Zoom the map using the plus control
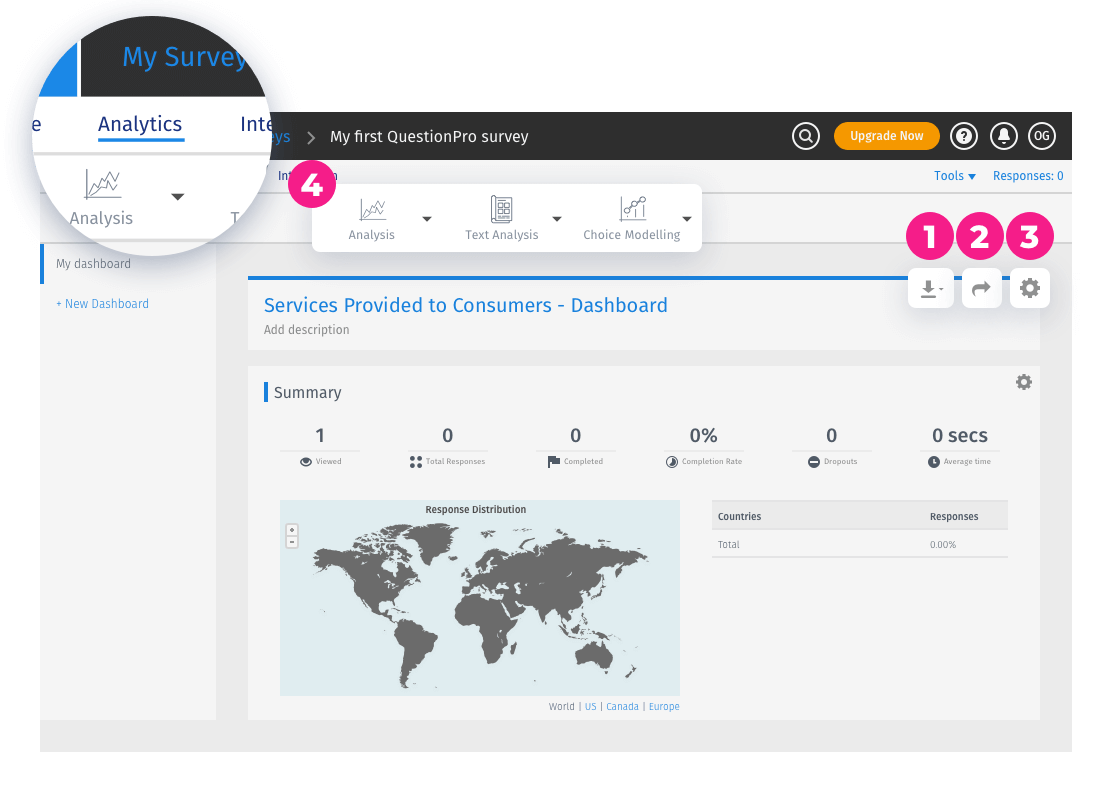 coord(291,528)
